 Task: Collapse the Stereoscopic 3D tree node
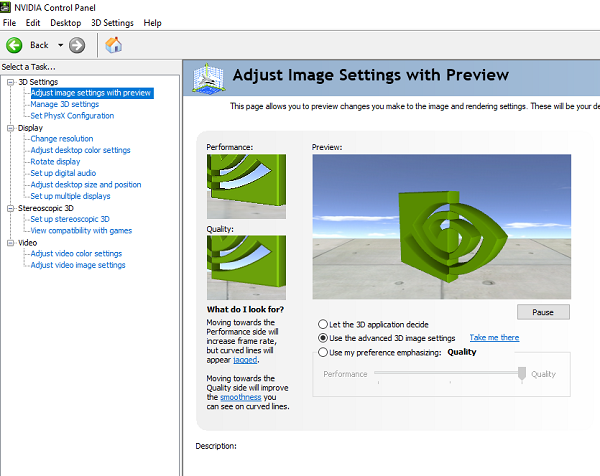point(10,208)
